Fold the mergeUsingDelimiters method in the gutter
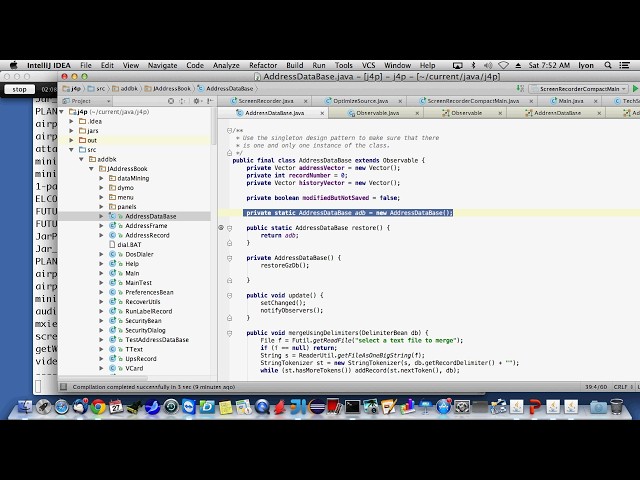The image size is (640, 480). pos(229,333)
